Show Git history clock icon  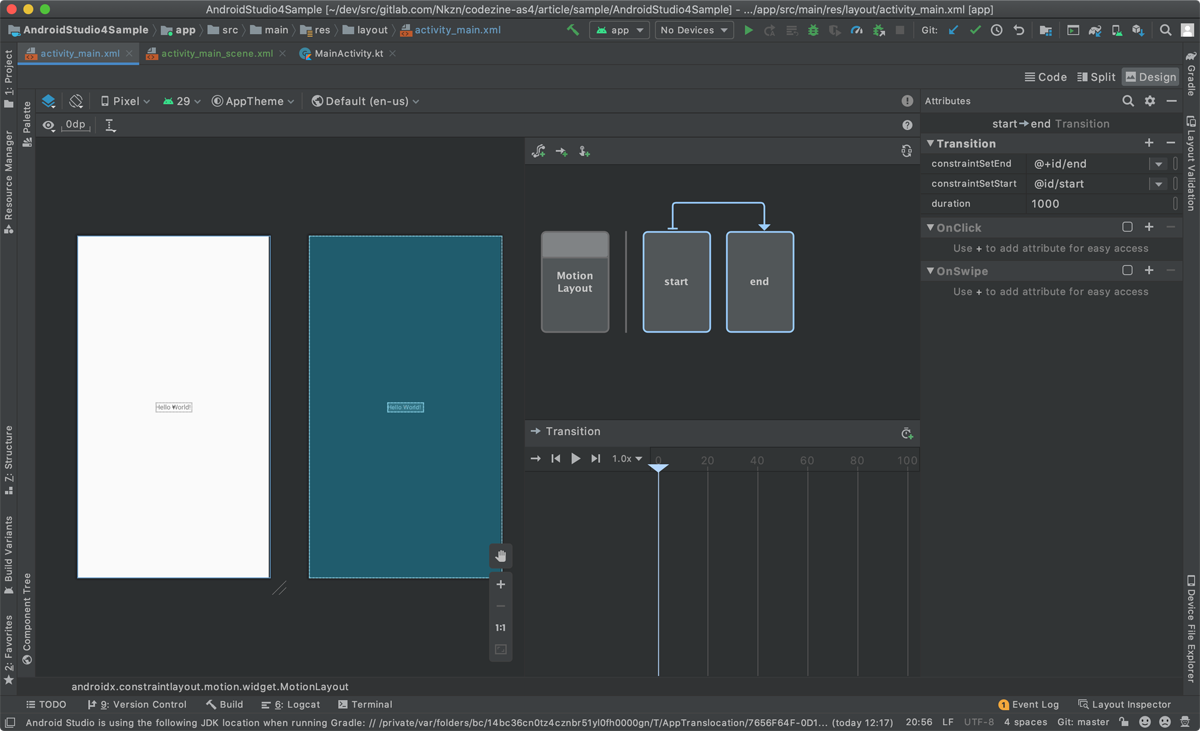pyautogui.click(x=997, y=30)
